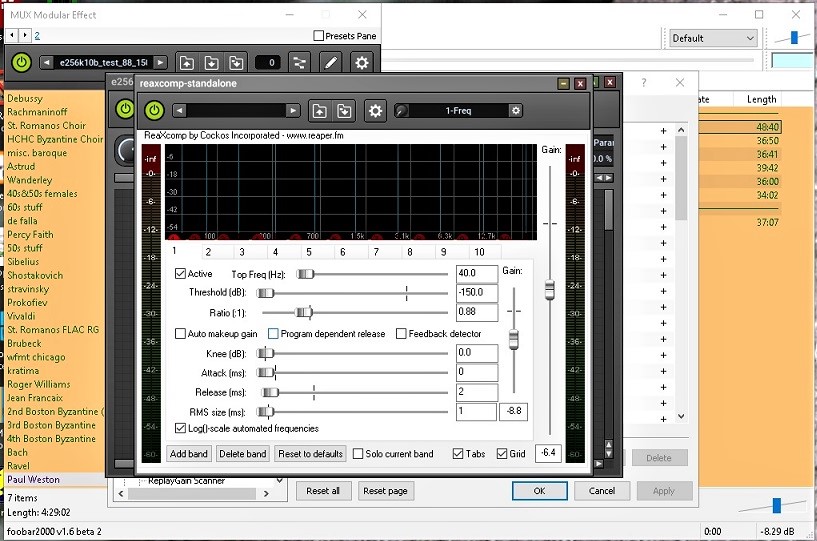Open the MUX settings gear icon
This screenshot has height=541, width=817.
[x=362, y=63]
